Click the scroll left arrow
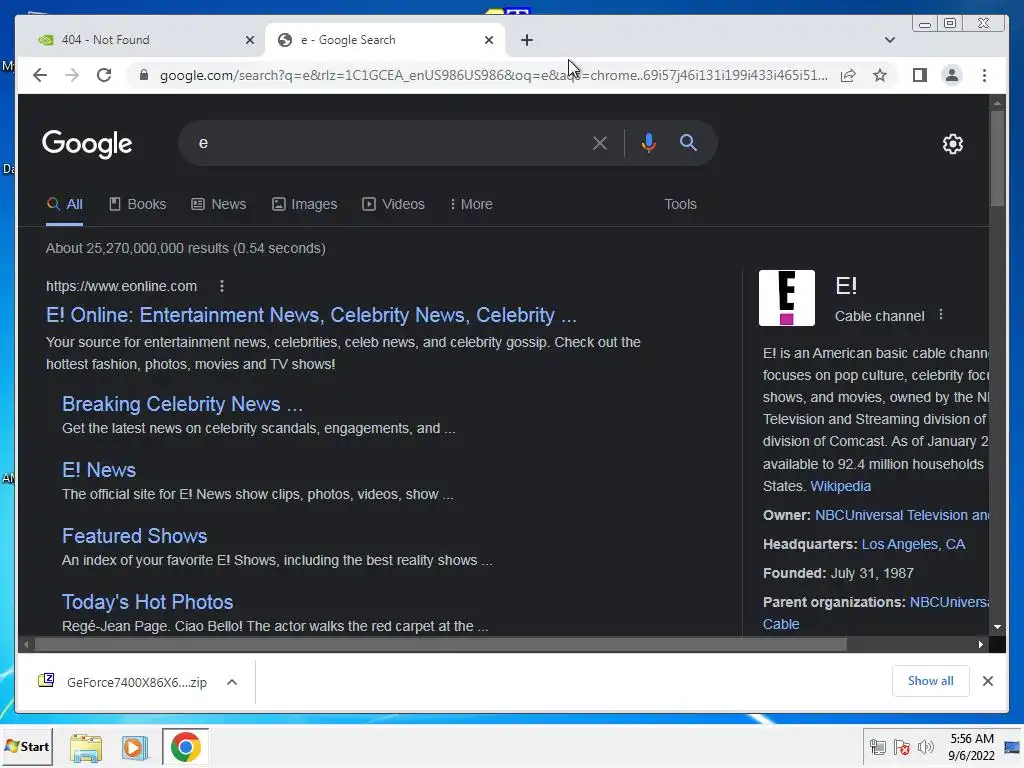Viewport: 1024px width, 768px height. [26, 645]
